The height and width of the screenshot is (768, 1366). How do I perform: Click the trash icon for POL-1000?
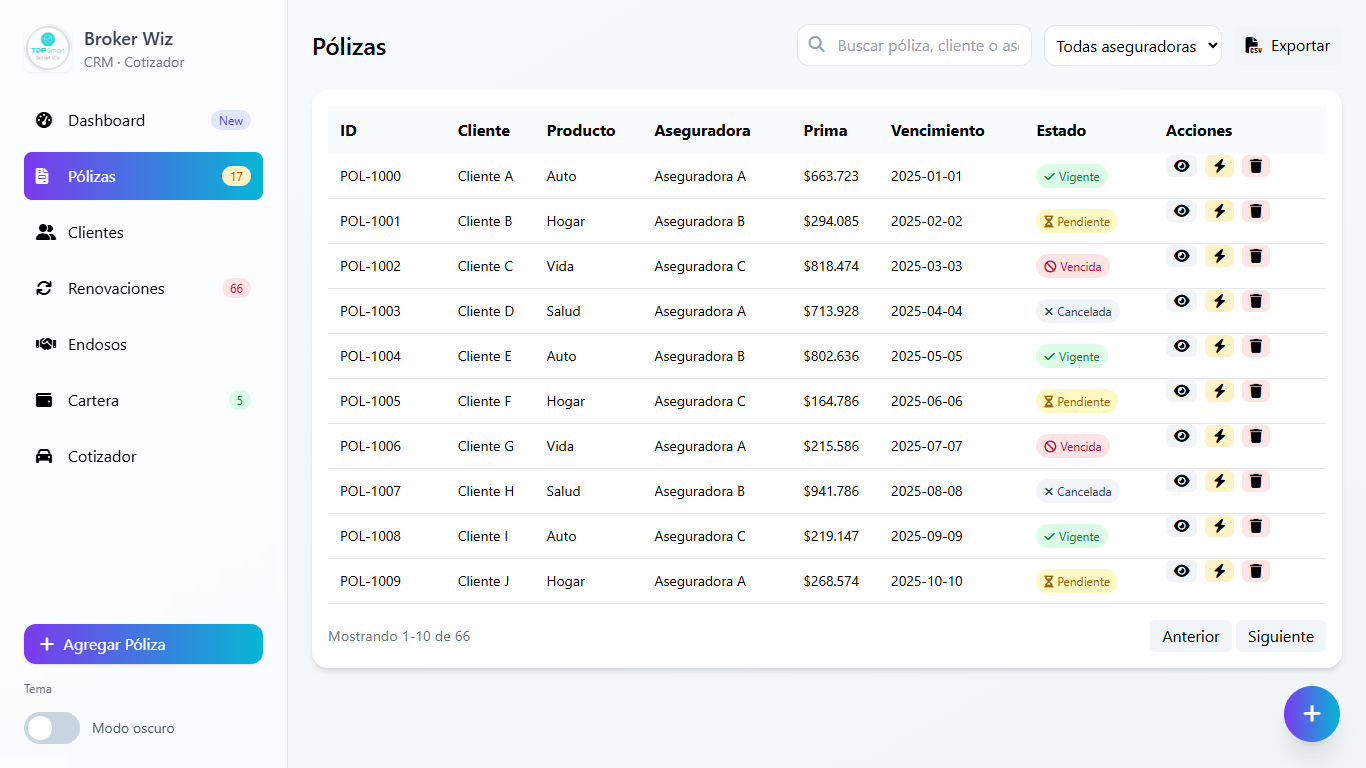coord(1256,166)
